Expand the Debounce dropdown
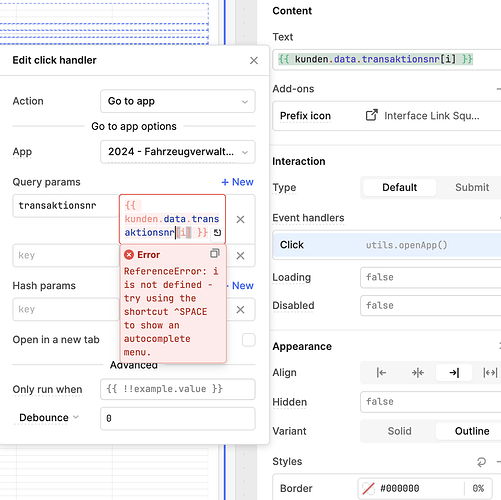 coord(49,418)
